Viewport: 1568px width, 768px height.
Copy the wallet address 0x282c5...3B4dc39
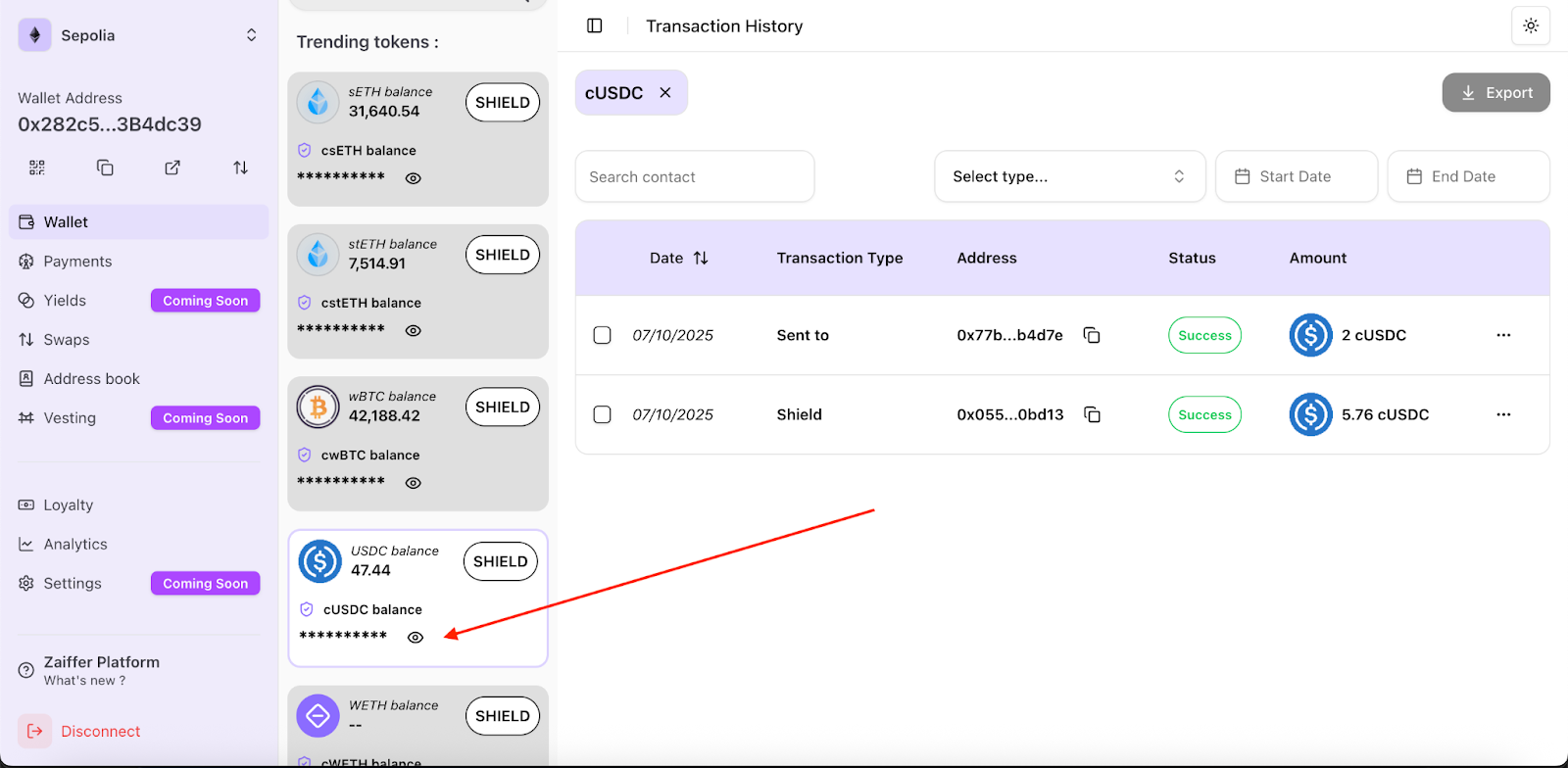(x=105, y=168)
